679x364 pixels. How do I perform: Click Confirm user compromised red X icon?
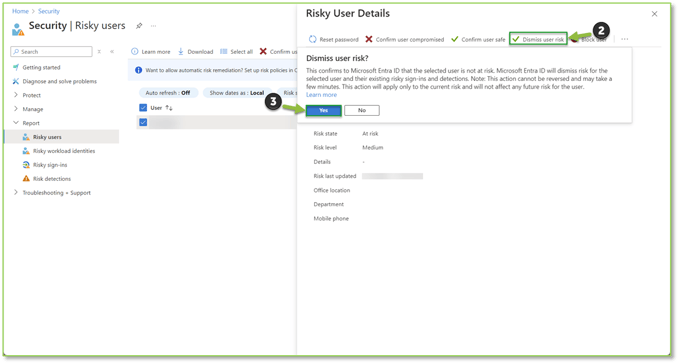(x=369, y=39)
